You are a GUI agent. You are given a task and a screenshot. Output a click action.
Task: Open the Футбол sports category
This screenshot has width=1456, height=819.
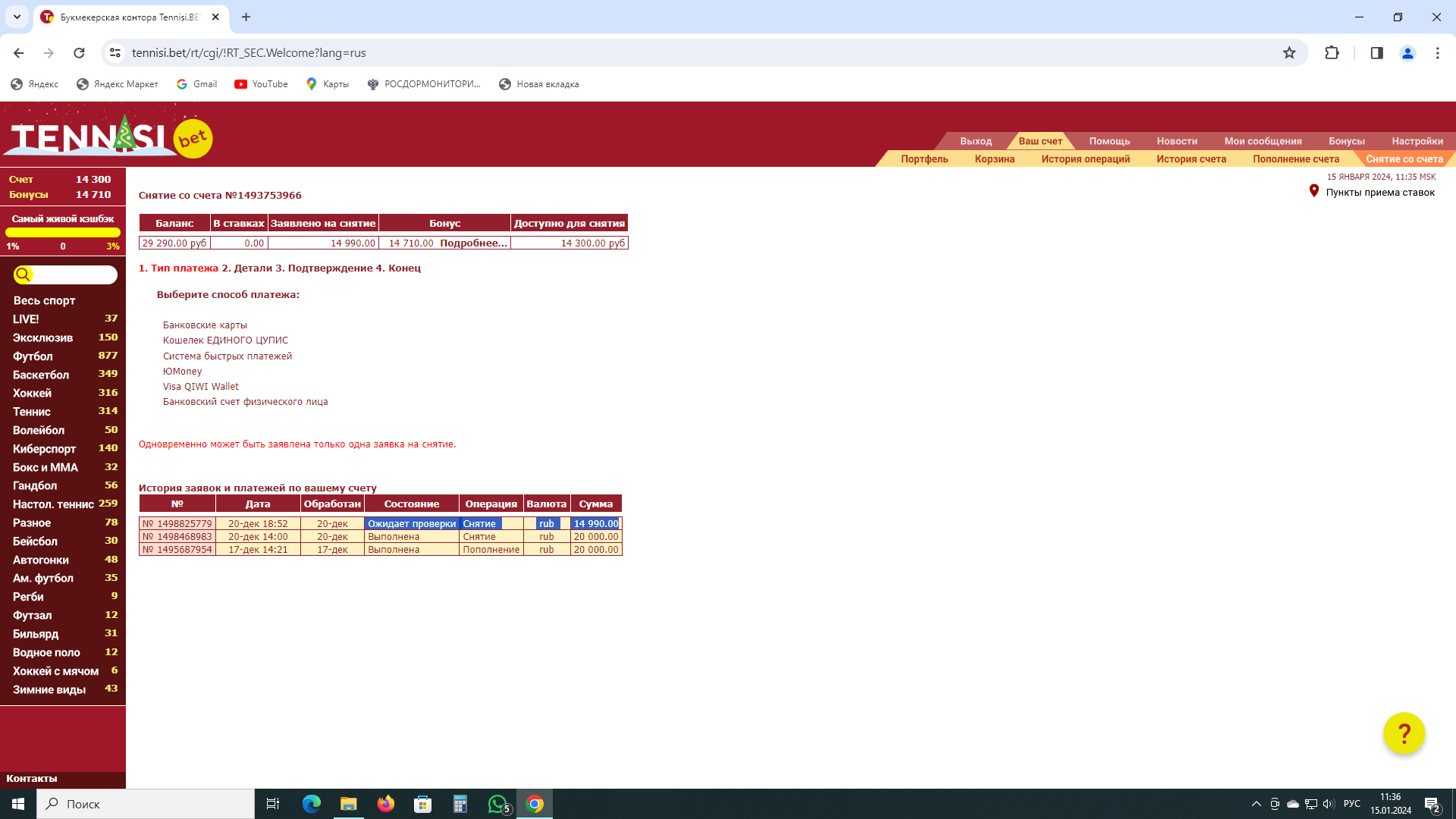point(33,356)
